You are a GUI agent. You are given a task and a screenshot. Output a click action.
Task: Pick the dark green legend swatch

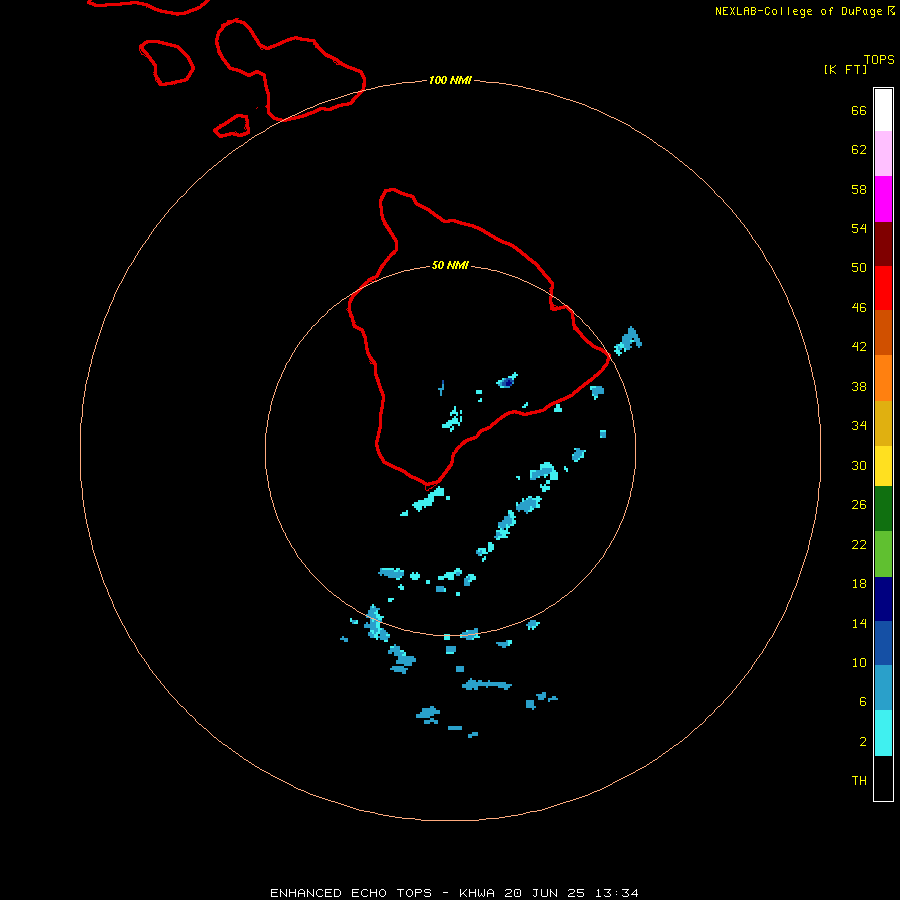pyautogui.click(x=883, y=509)
